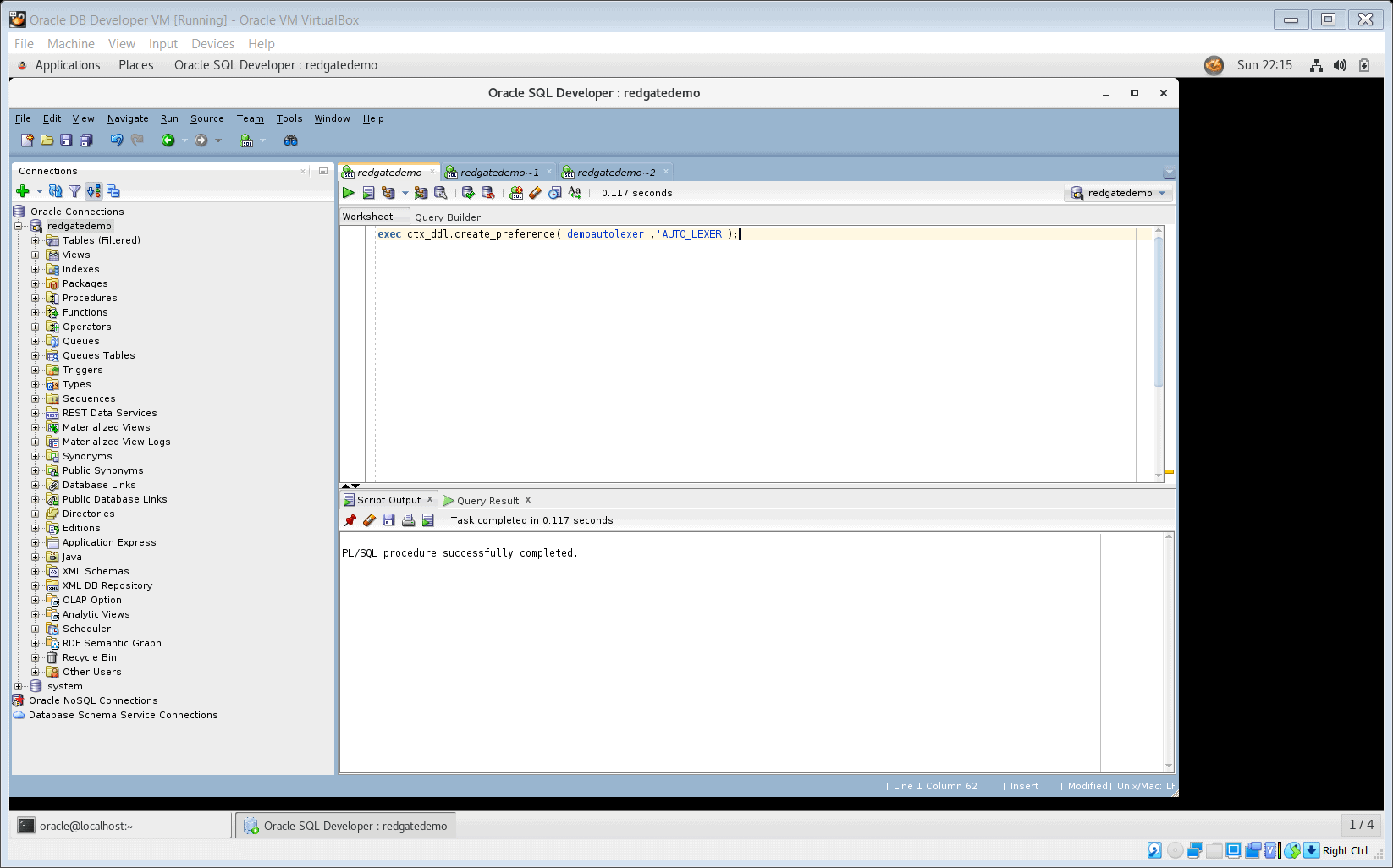Click the Undo toolbar icon
The image size is (1393, 868).
(117, 140)
